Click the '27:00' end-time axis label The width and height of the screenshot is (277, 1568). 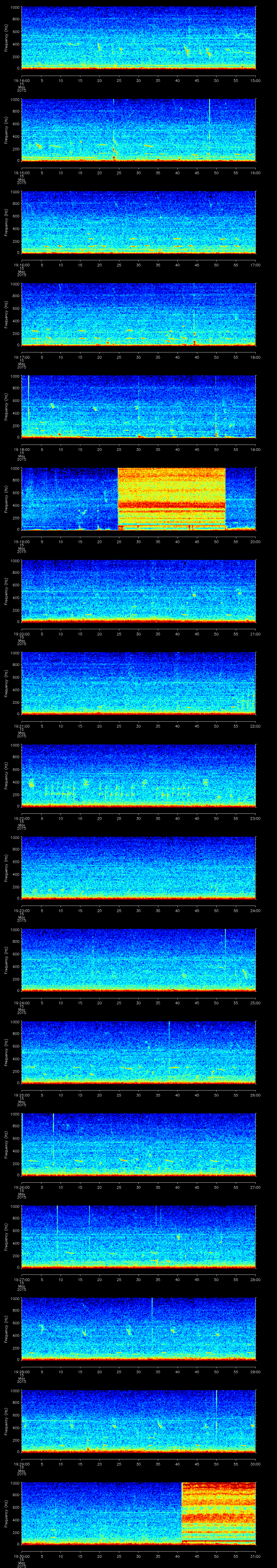coord(255,1187)
